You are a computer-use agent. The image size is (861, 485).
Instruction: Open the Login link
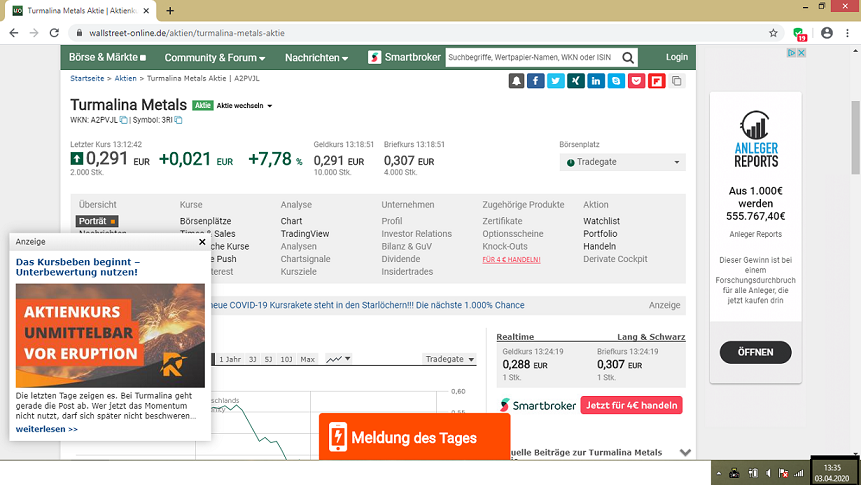pyautogui.click(x=676, y=57)
